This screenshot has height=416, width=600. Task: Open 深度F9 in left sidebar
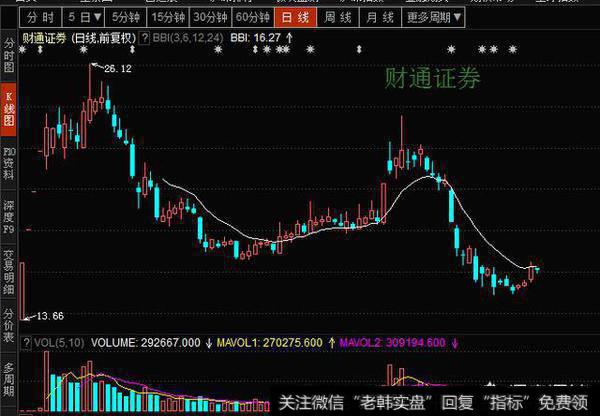[8, 217]
